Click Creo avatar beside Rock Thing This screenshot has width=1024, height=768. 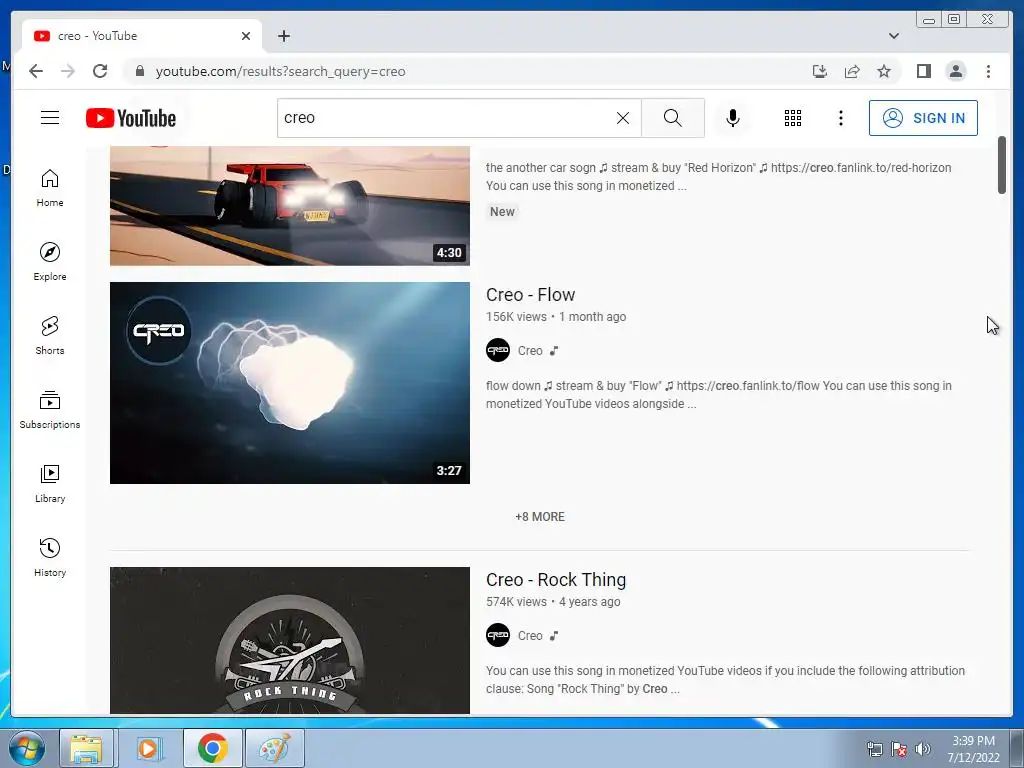pos(498,635)
